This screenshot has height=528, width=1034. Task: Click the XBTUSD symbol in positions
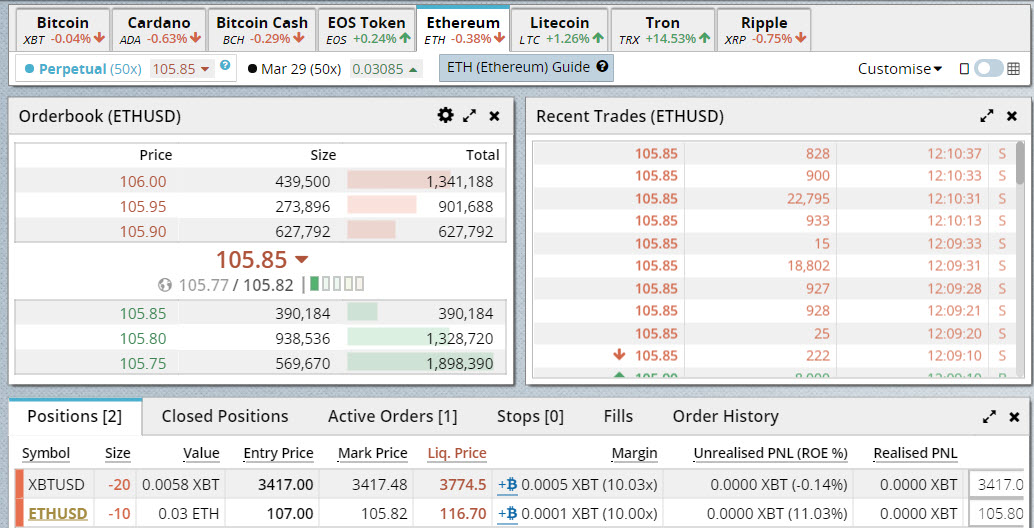pyautogui.click(x=56, y=485)
